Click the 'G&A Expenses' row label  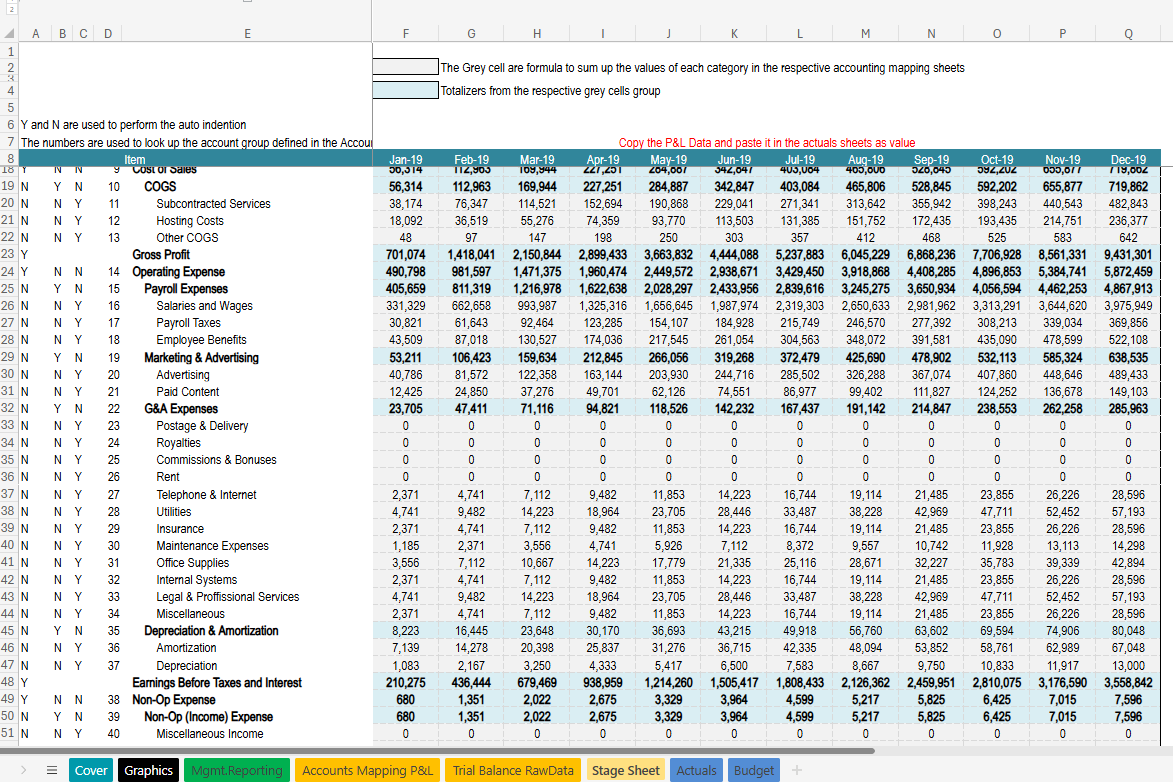tap(181, 409)
